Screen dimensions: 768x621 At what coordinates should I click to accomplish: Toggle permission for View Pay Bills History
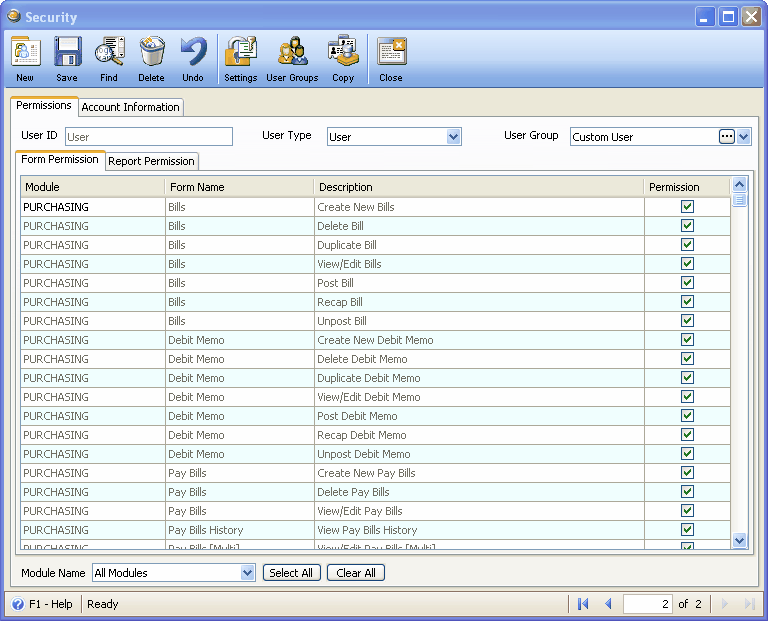click(687, 530)
